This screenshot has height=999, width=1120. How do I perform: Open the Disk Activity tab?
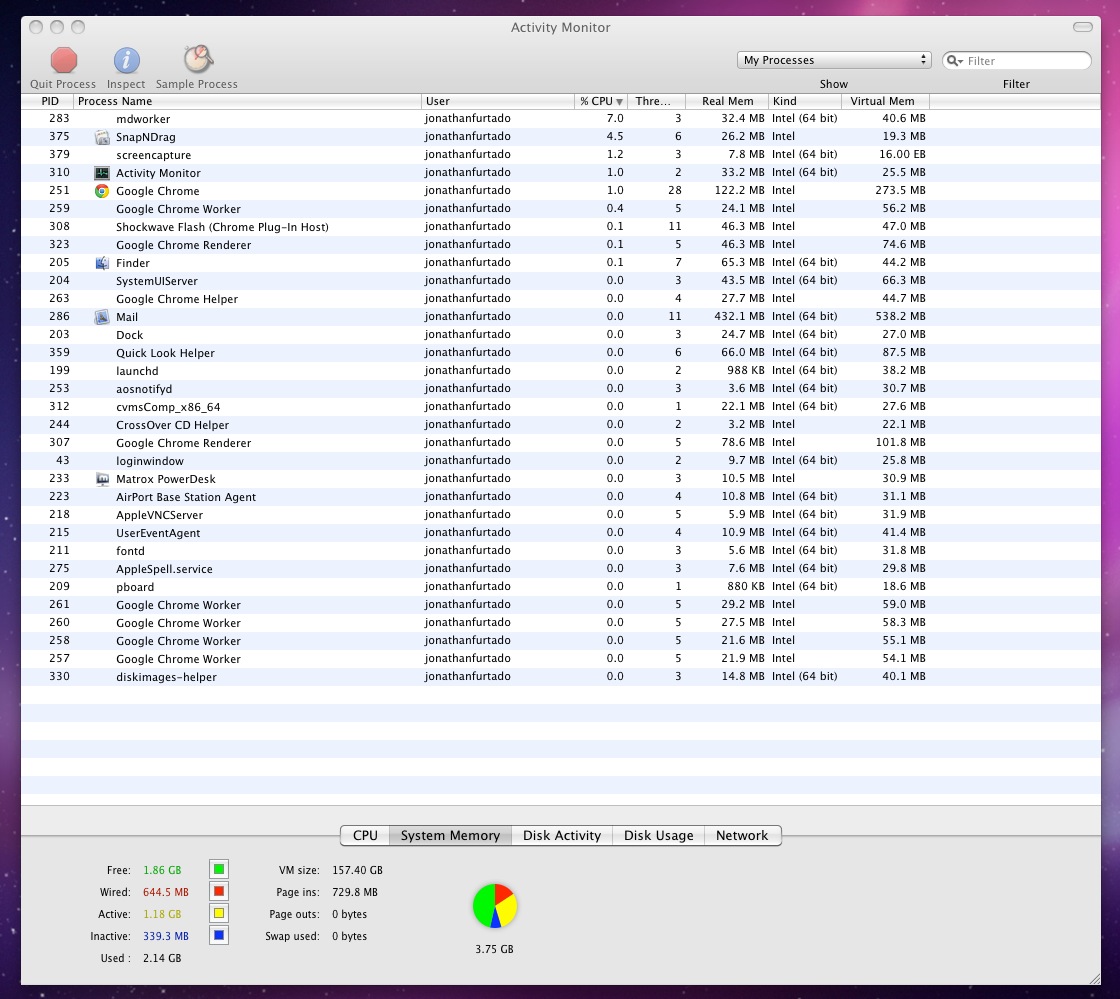click(562, 835)
